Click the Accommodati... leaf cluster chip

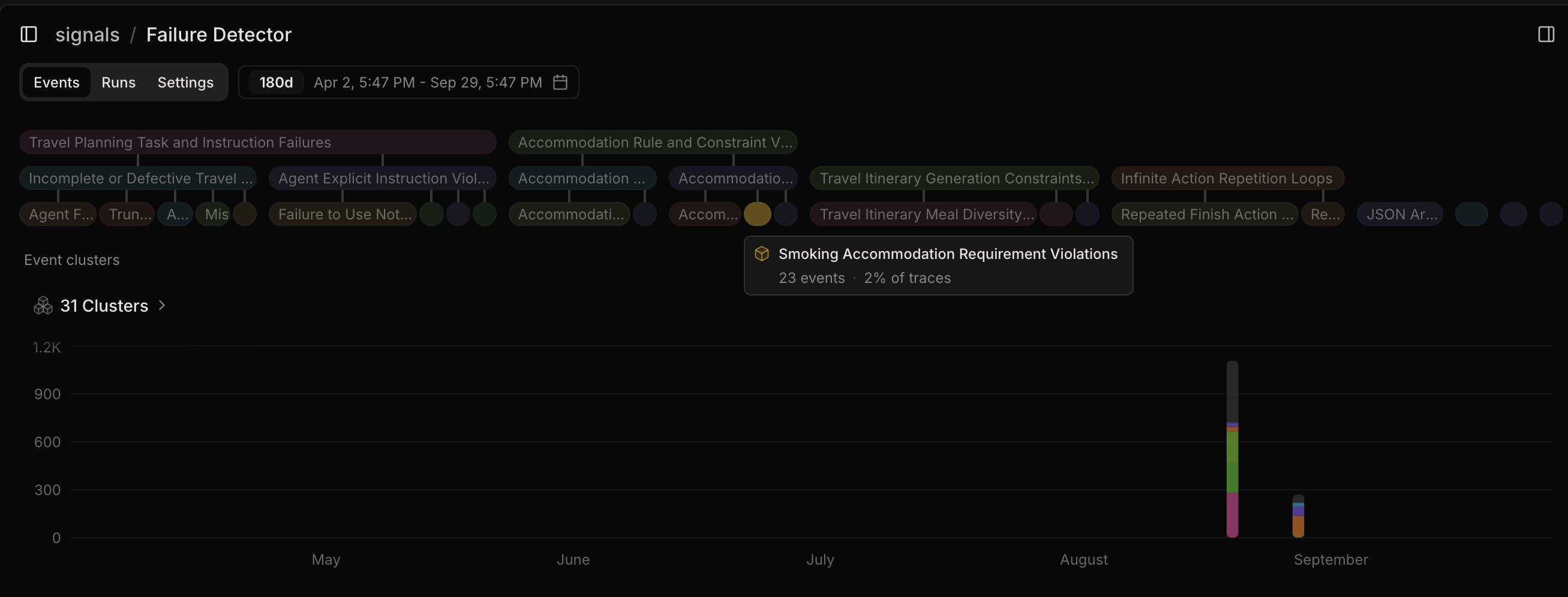[569, 214]
